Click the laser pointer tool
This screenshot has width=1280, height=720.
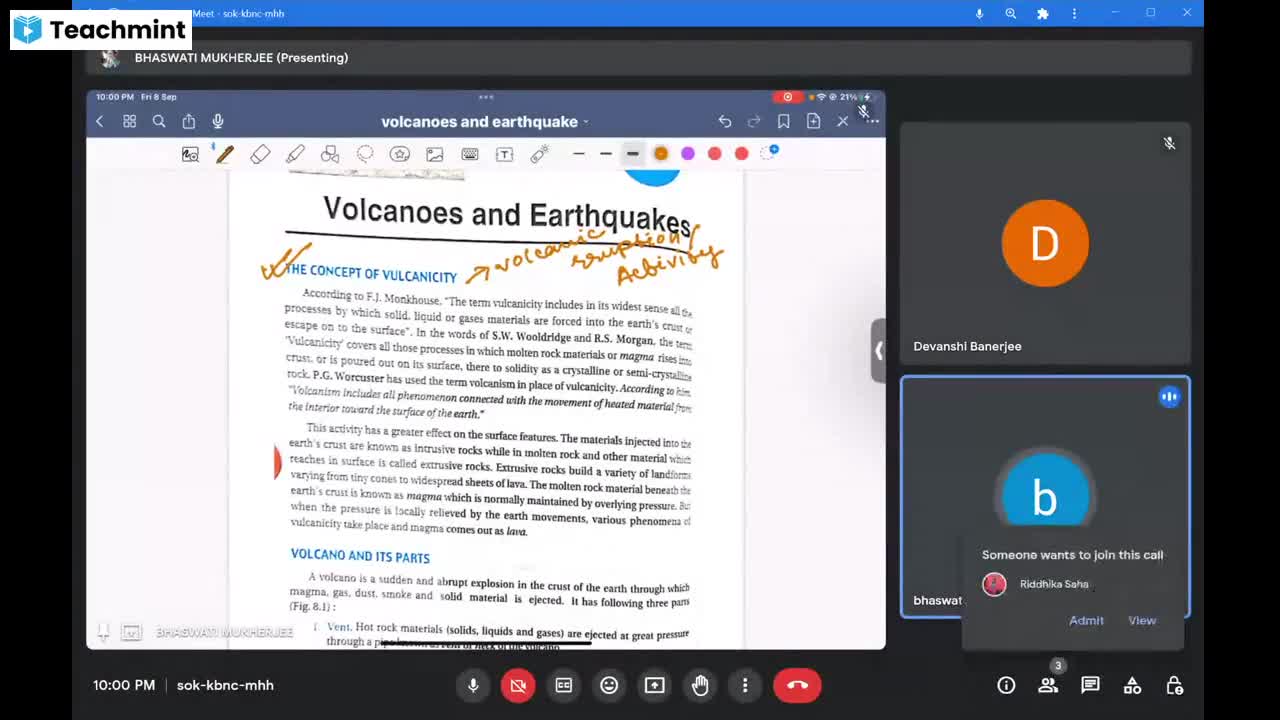click(x=539, y=154)
